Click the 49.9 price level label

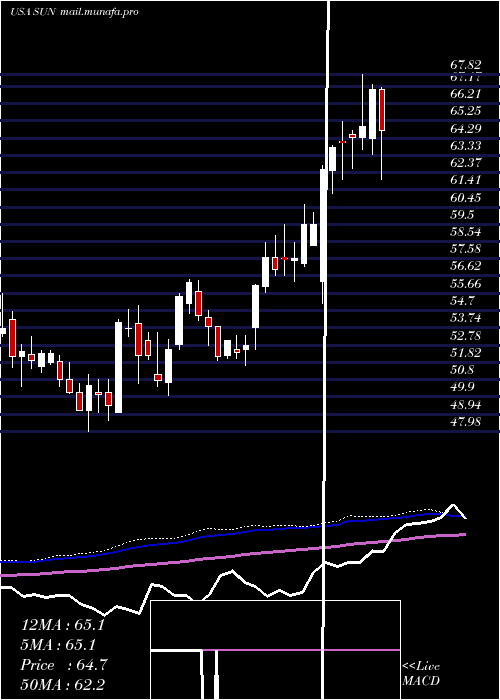pos(462,387)
